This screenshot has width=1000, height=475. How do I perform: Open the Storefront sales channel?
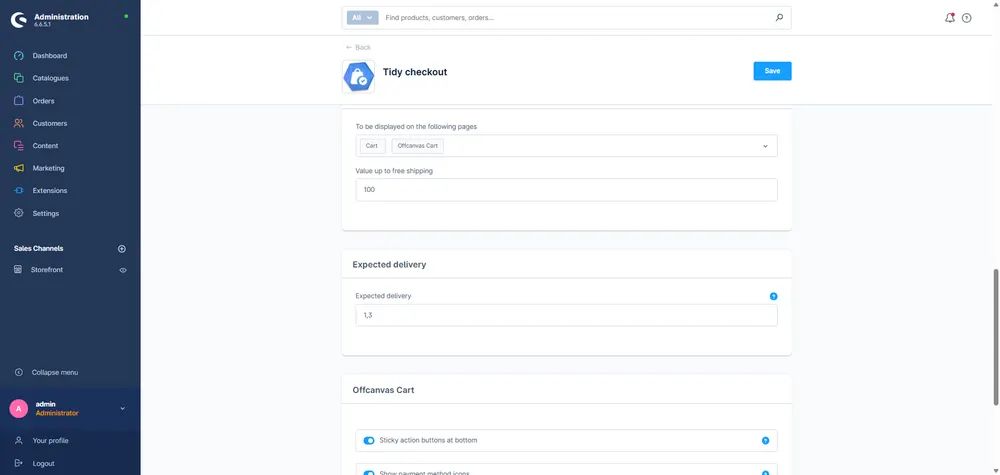[47, 270]
